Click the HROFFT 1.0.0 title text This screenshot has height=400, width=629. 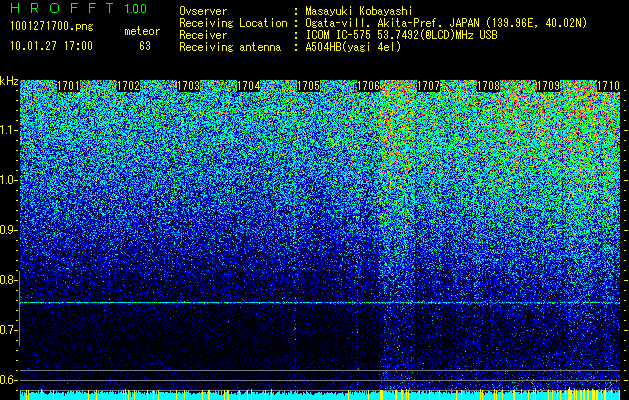pos(78,8)
